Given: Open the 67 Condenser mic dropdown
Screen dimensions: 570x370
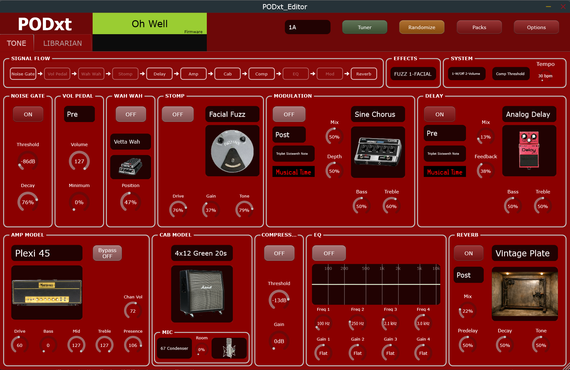Looking at the screenshot, I should (174, 348).
